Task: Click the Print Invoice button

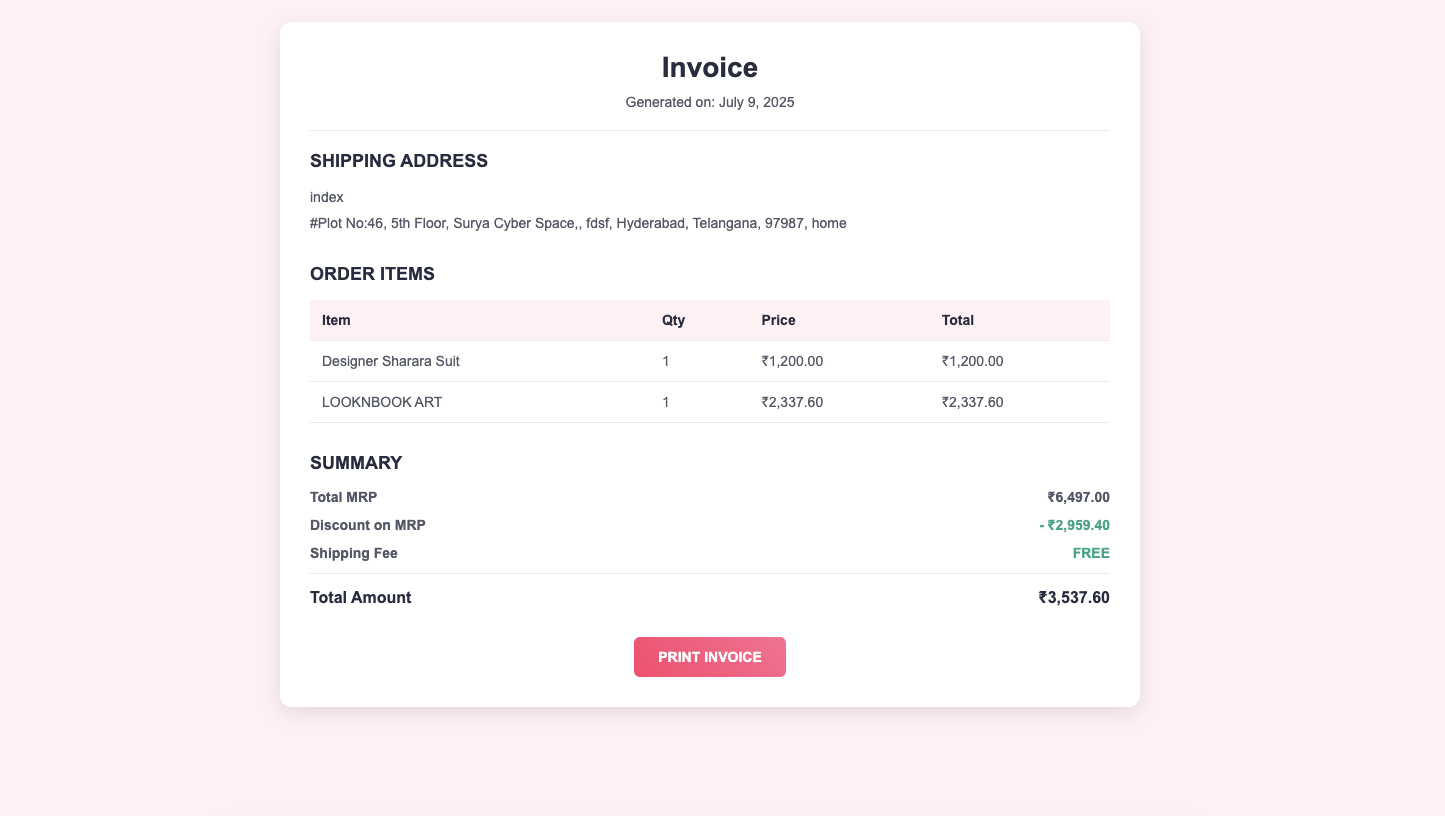Action: (x=709, y=657)
